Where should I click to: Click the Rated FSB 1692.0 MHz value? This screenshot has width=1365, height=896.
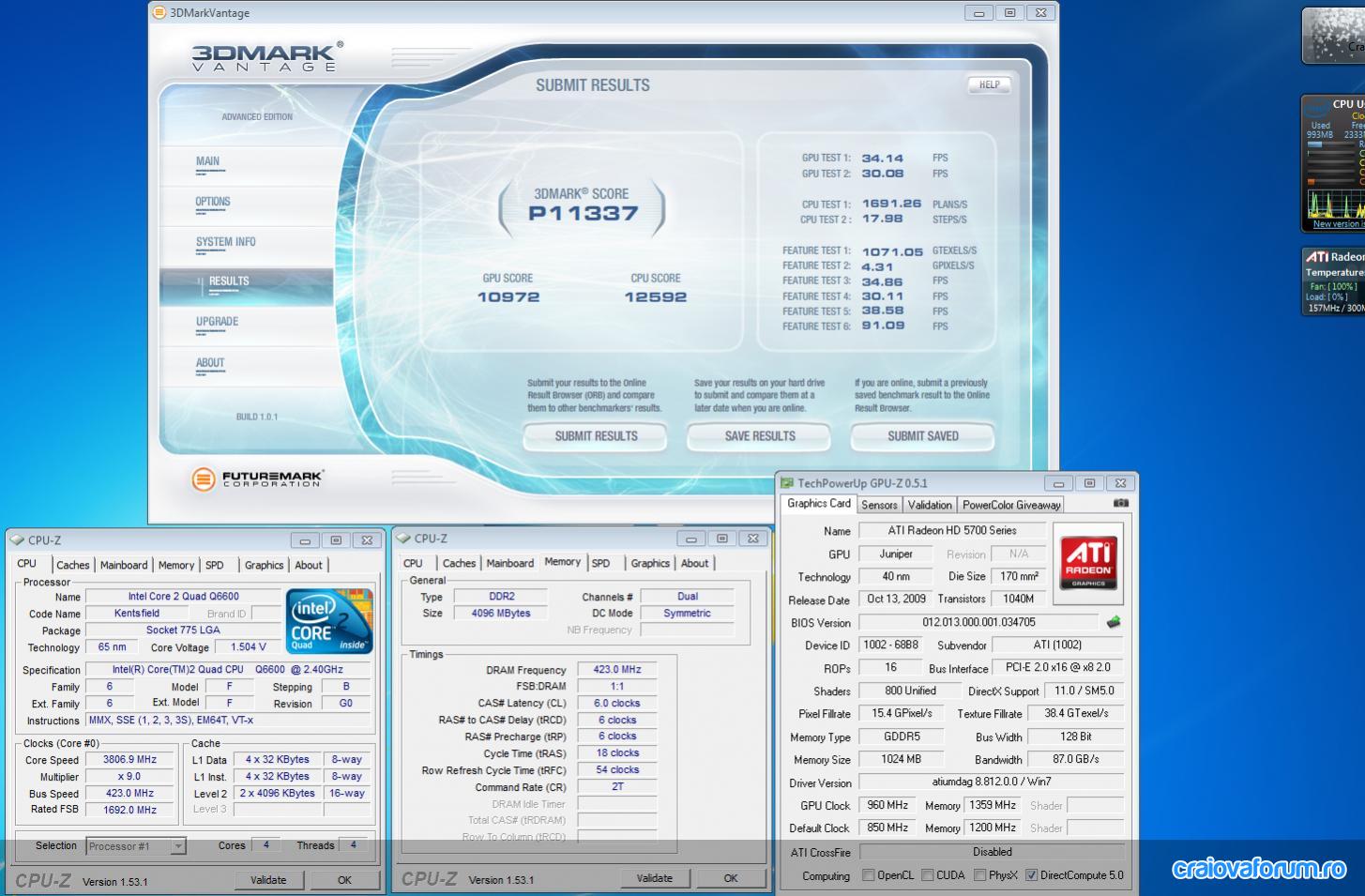coord(130,810)
